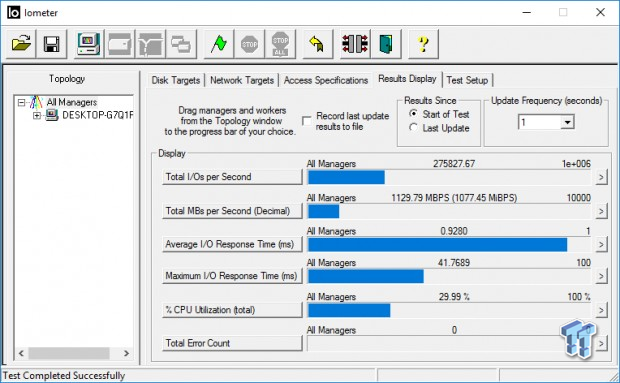Screen dimensions: 620x383
Task: Exit Iometer using the door icon
Action: 386,44
